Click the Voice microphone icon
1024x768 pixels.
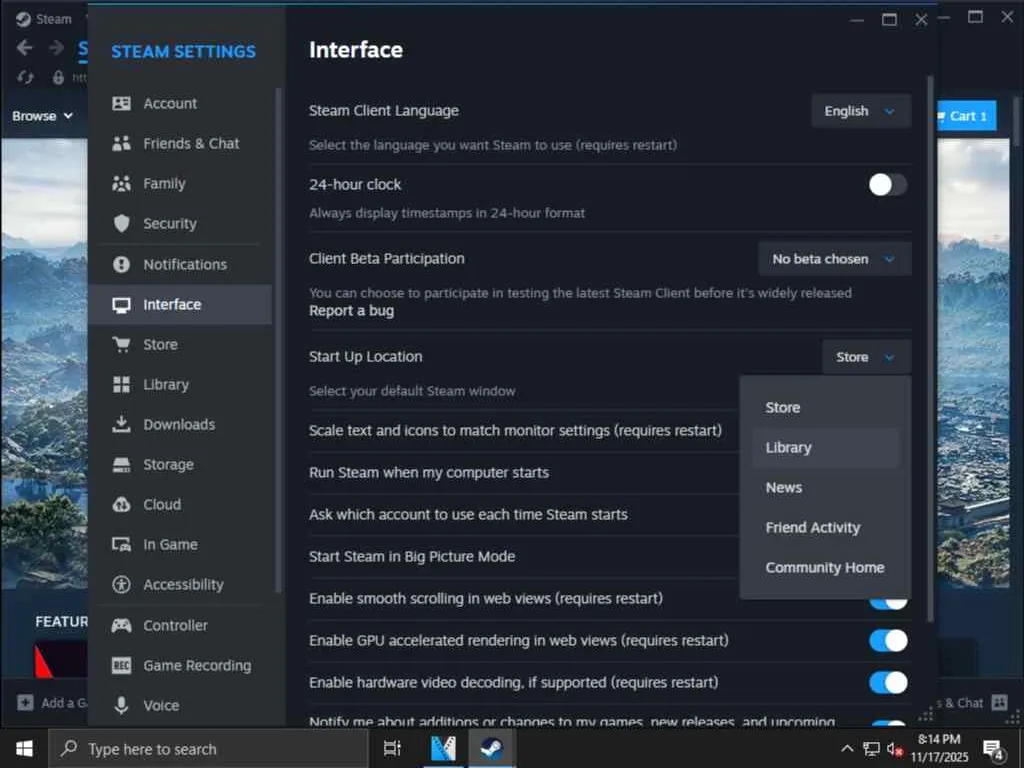point(121,705)
